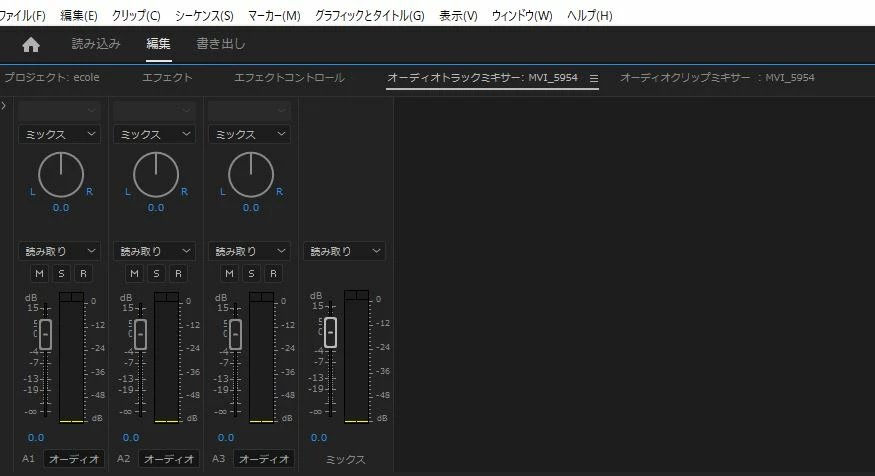Open Mix track automation mode 読み取り dropdown
875x476 pixels.
coord(344,251)
